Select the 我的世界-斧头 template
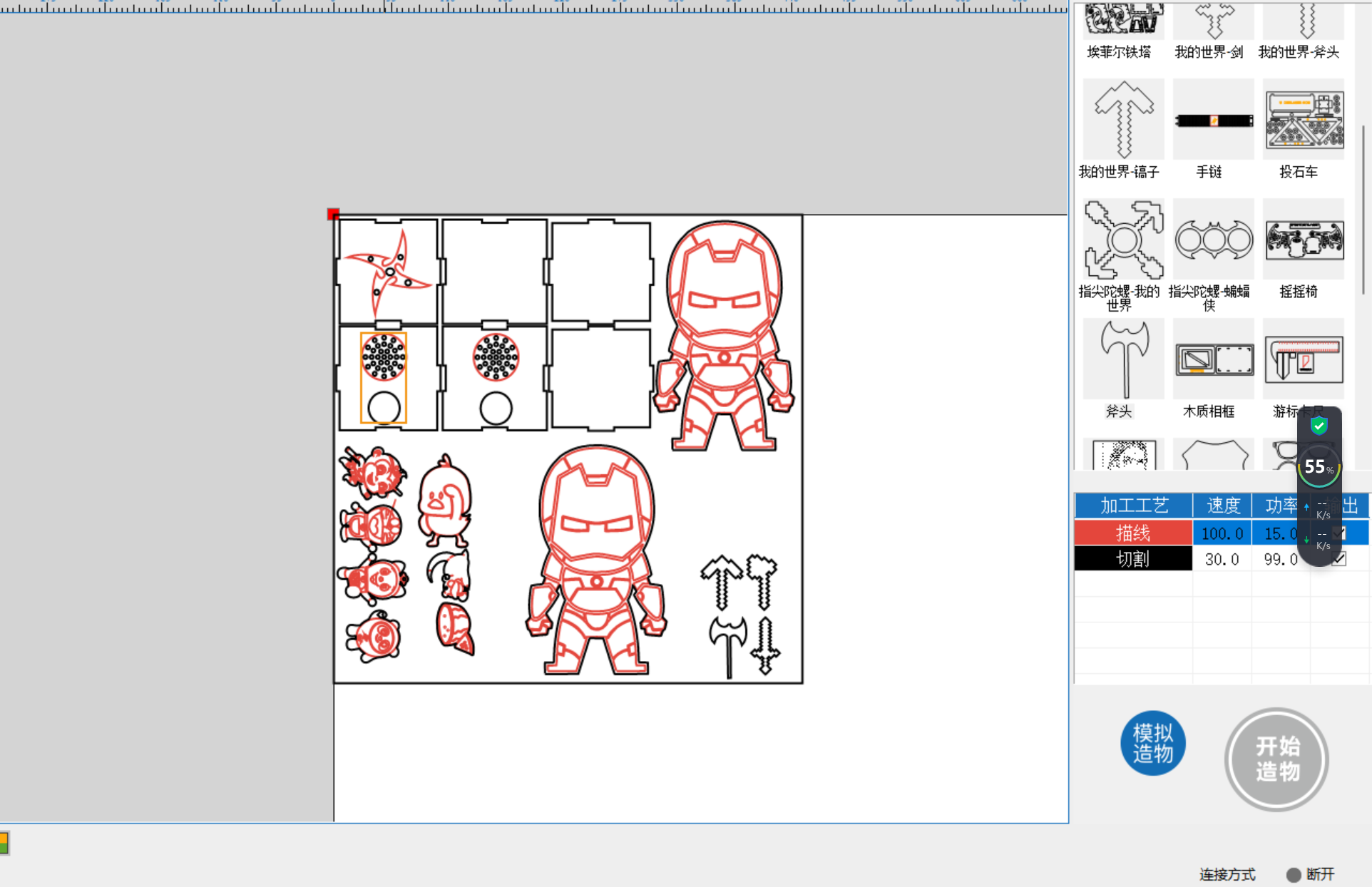1372x887 pixels. (1304, 21)
